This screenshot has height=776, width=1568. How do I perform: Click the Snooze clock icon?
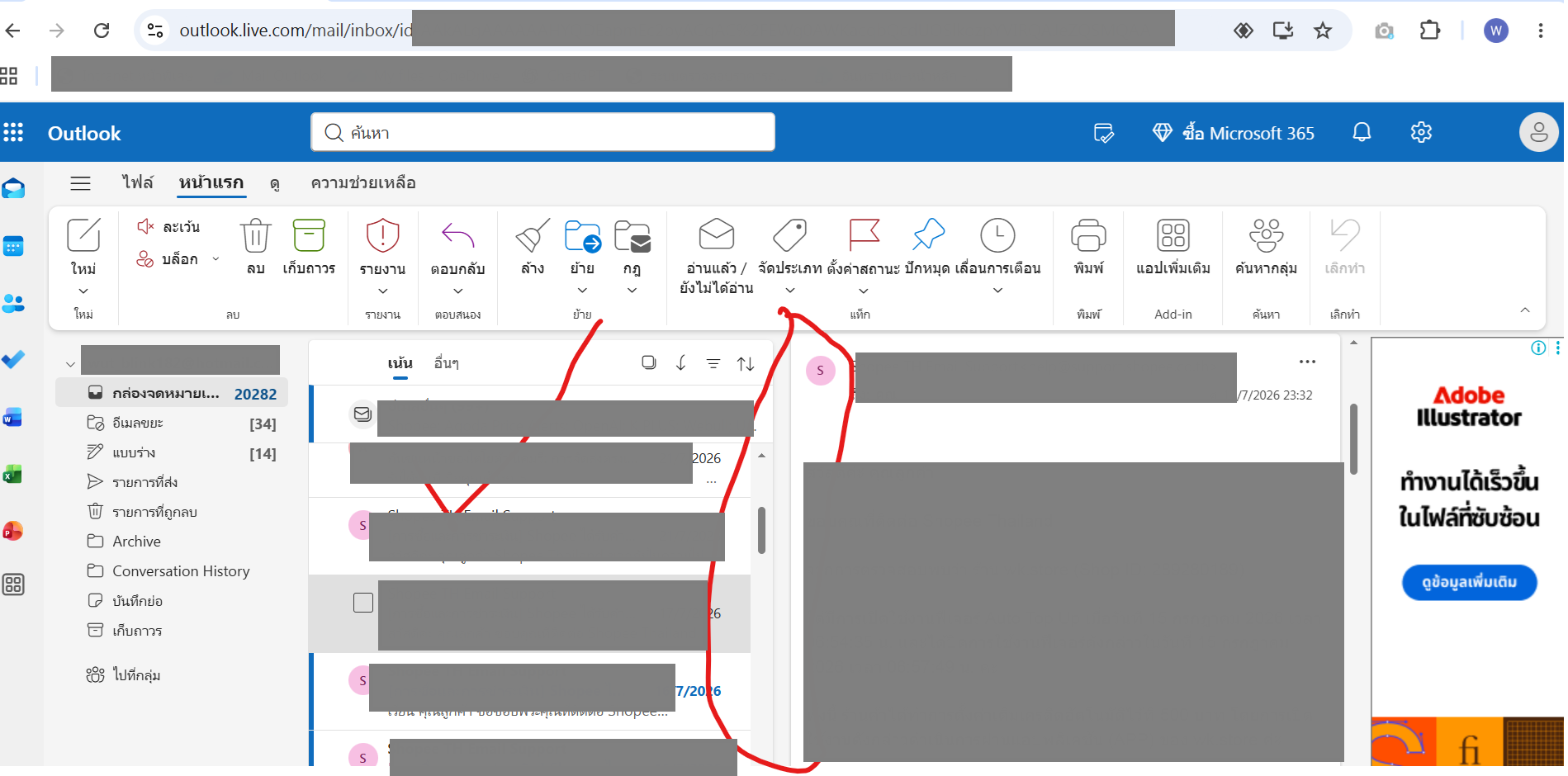pyautogui.click(x=997, y=235)
